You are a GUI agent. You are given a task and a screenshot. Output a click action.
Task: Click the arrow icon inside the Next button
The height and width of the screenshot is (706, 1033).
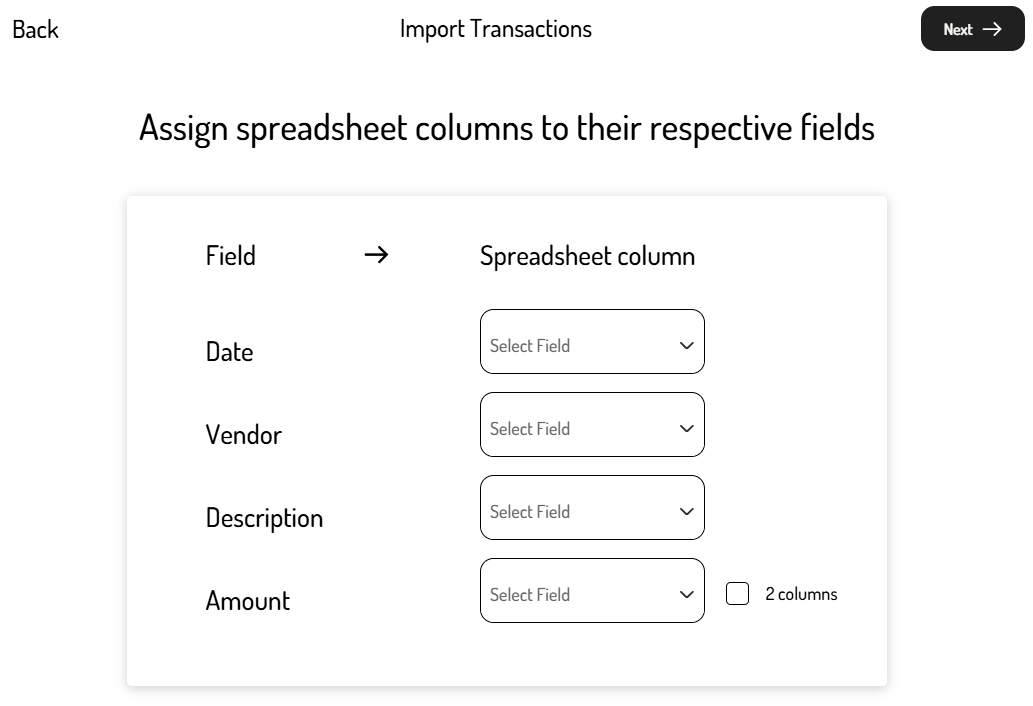pos(991,29)
